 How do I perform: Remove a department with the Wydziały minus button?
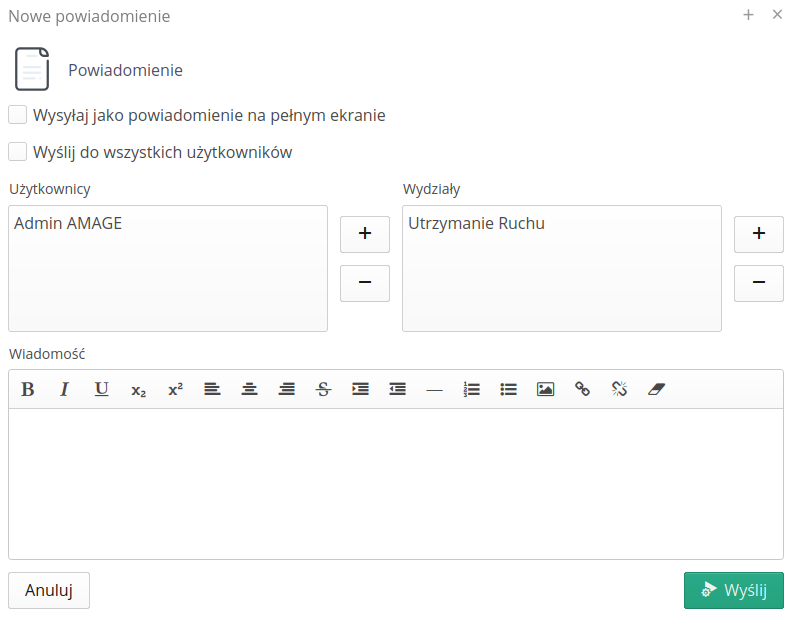pyautogui.click(x=759, y=283)
